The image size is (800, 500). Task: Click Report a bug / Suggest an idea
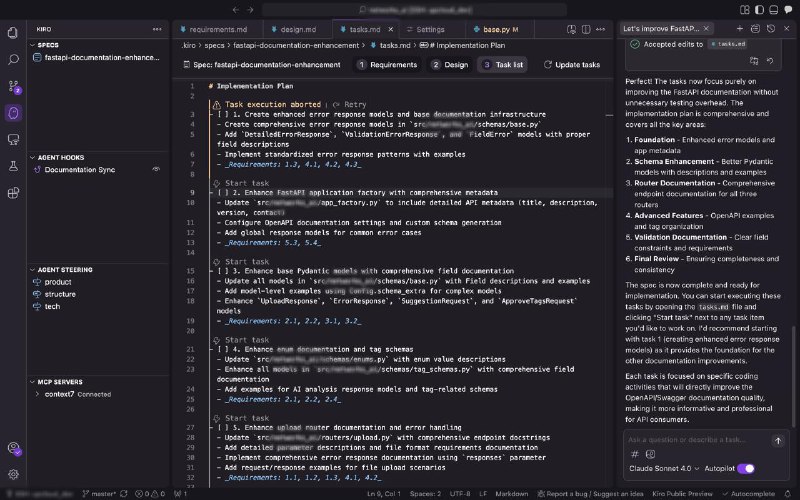pos(590,493)
